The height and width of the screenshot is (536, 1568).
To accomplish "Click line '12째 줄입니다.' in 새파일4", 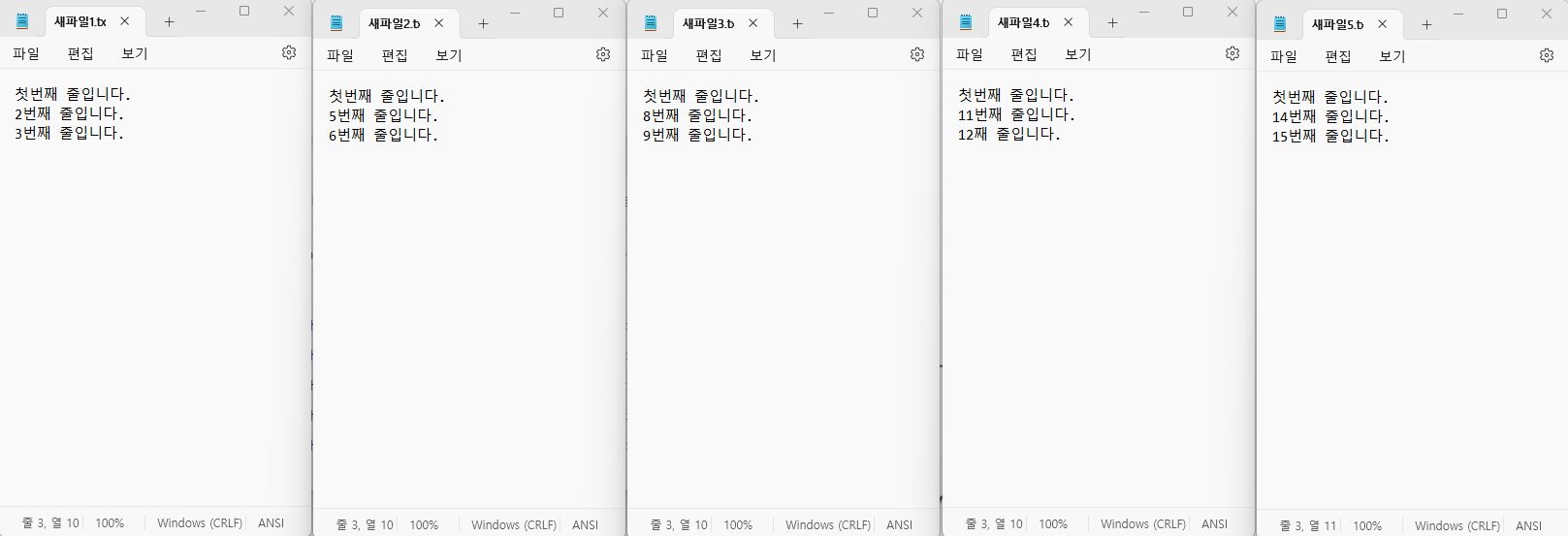I will [x=1009, y=134].
